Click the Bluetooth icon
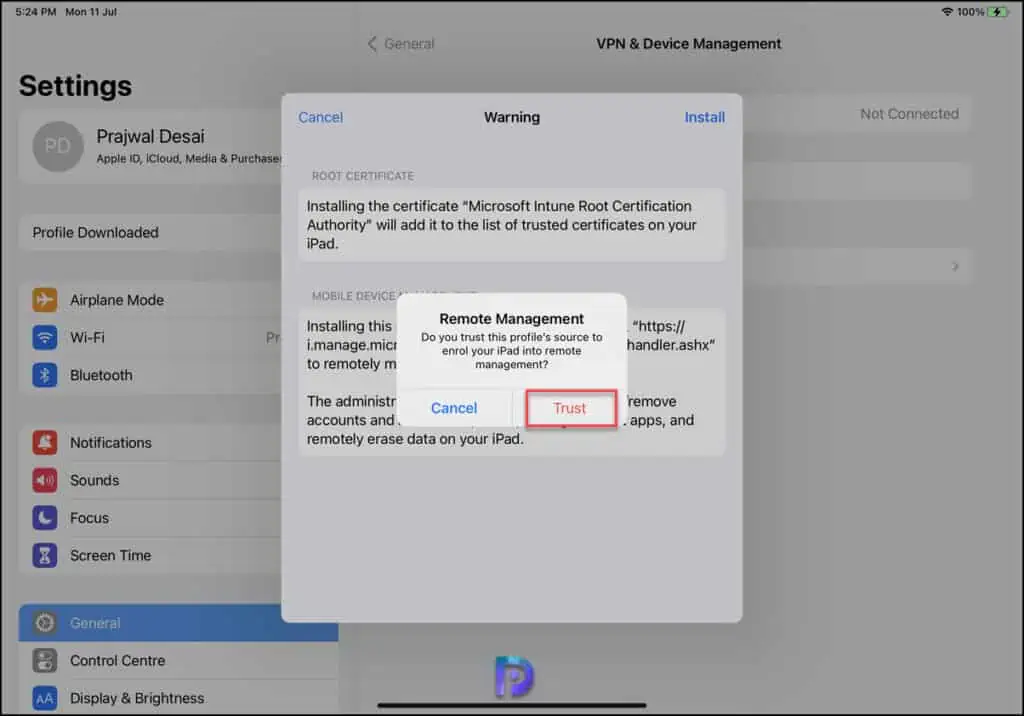The height and width of the screenshot is (716, 1024). 44,376
